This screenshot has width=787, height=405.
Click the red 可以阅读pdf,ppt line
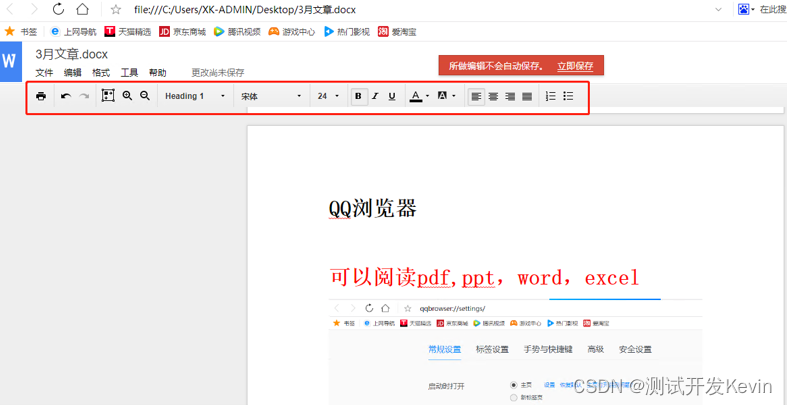pos(484,278)
